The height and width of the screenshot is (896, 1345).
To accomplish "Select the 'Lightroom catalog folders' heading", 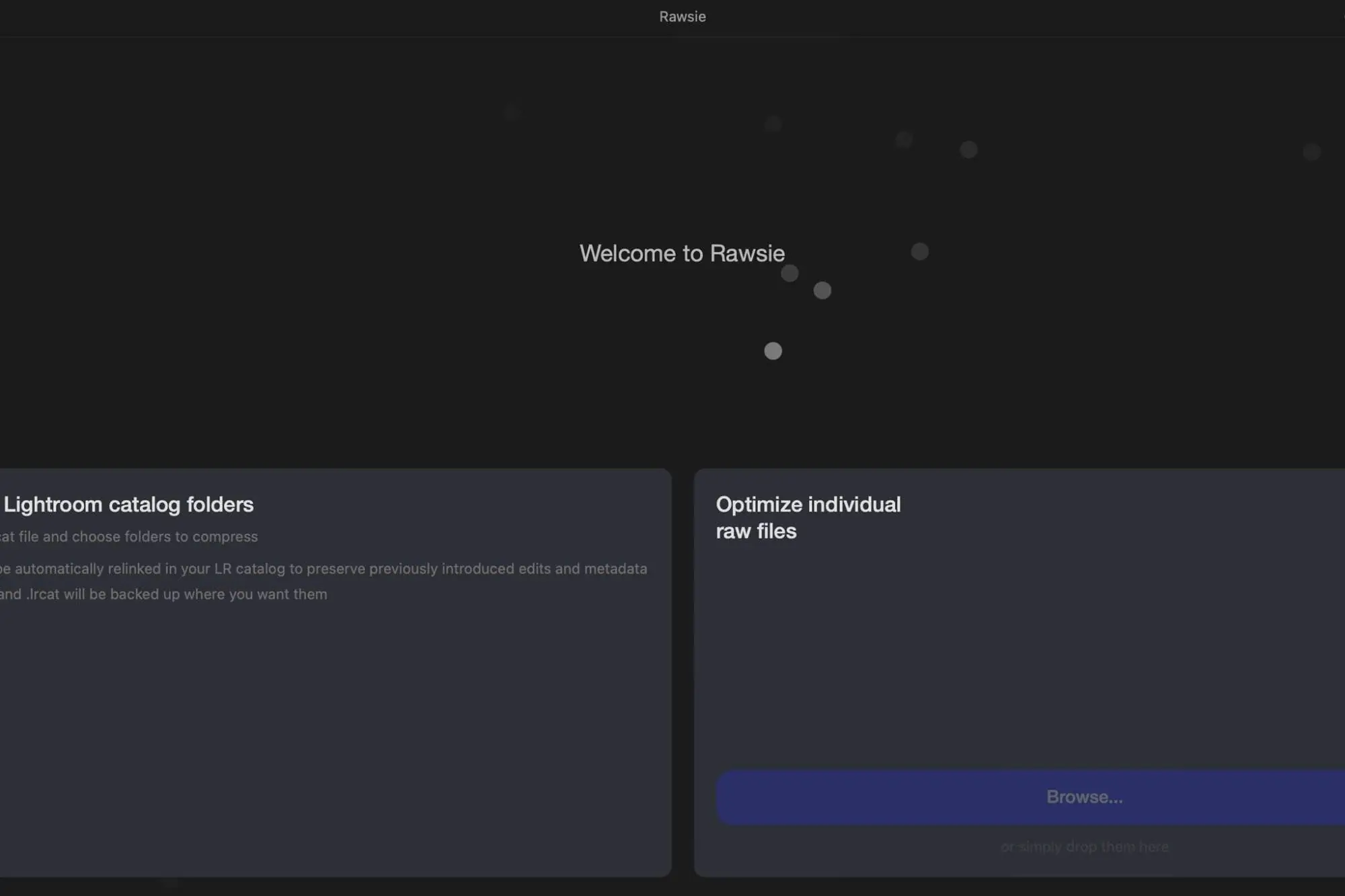I will (x=128, y=505).
